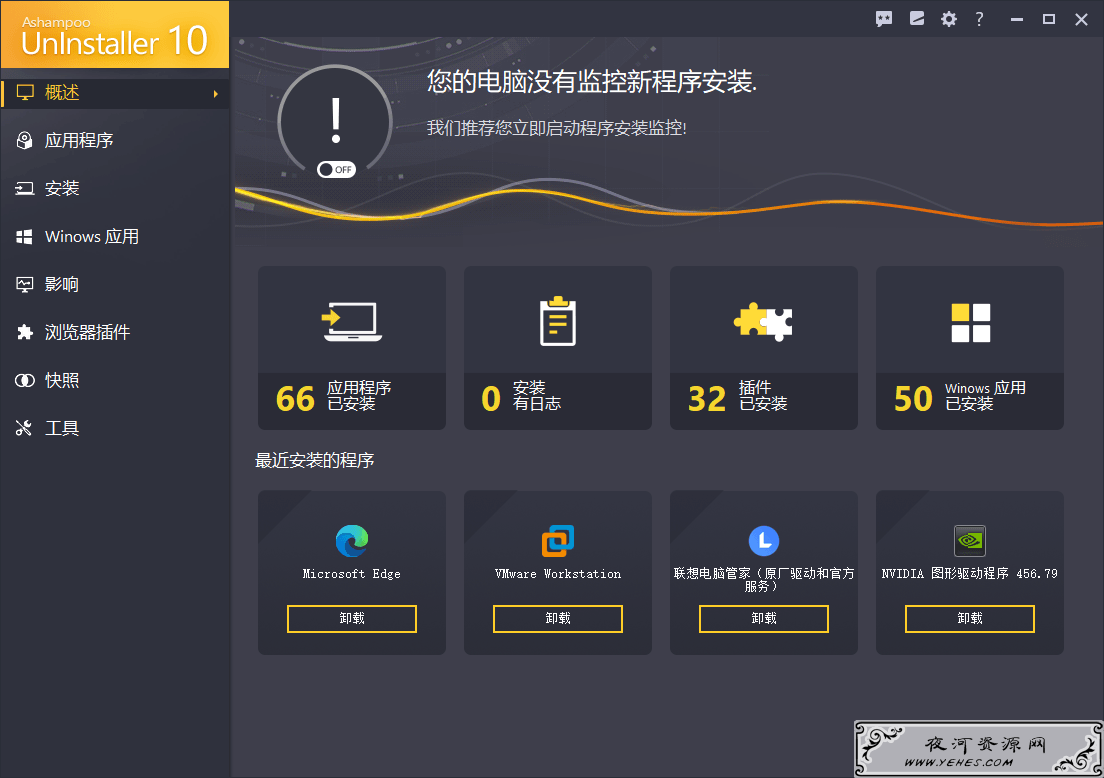
Task: Open the 工具 section
Action: [115, 428]
